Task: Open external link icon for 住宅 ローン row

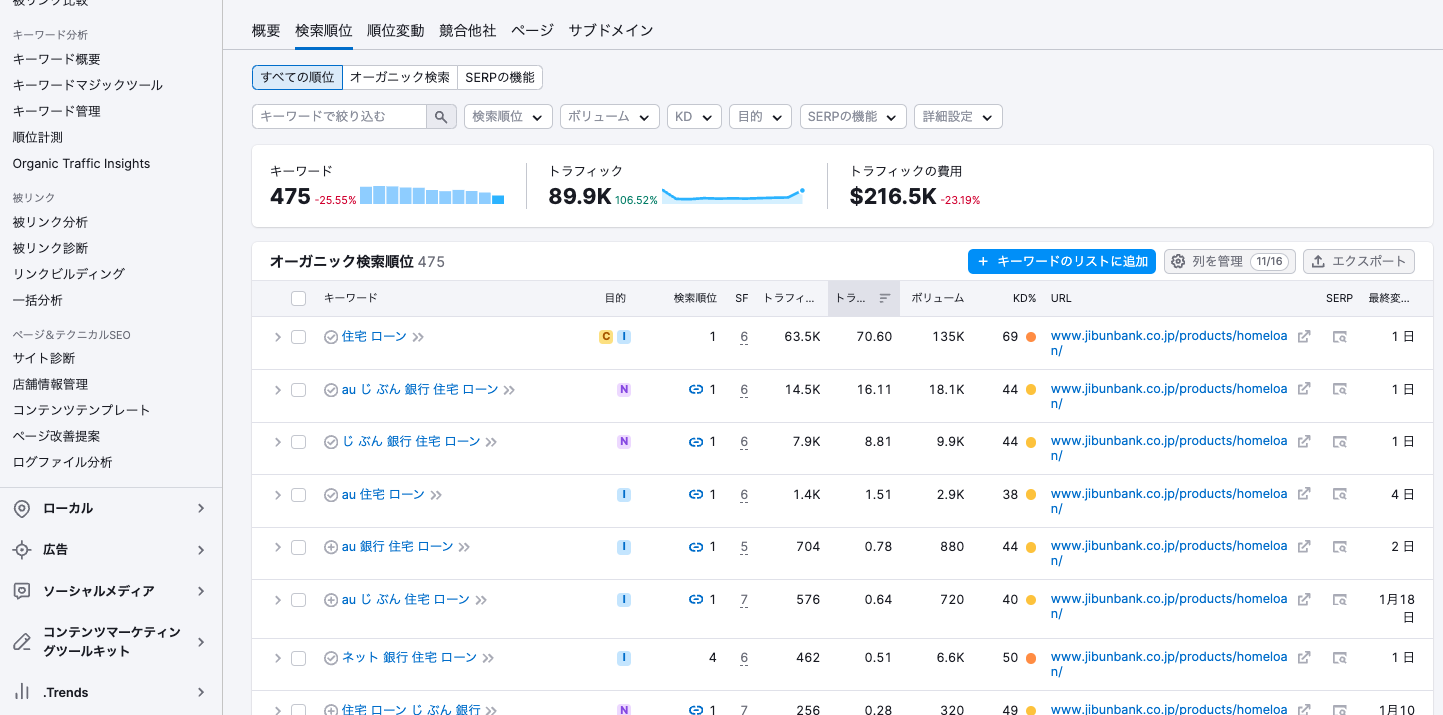Action: 1304,337
